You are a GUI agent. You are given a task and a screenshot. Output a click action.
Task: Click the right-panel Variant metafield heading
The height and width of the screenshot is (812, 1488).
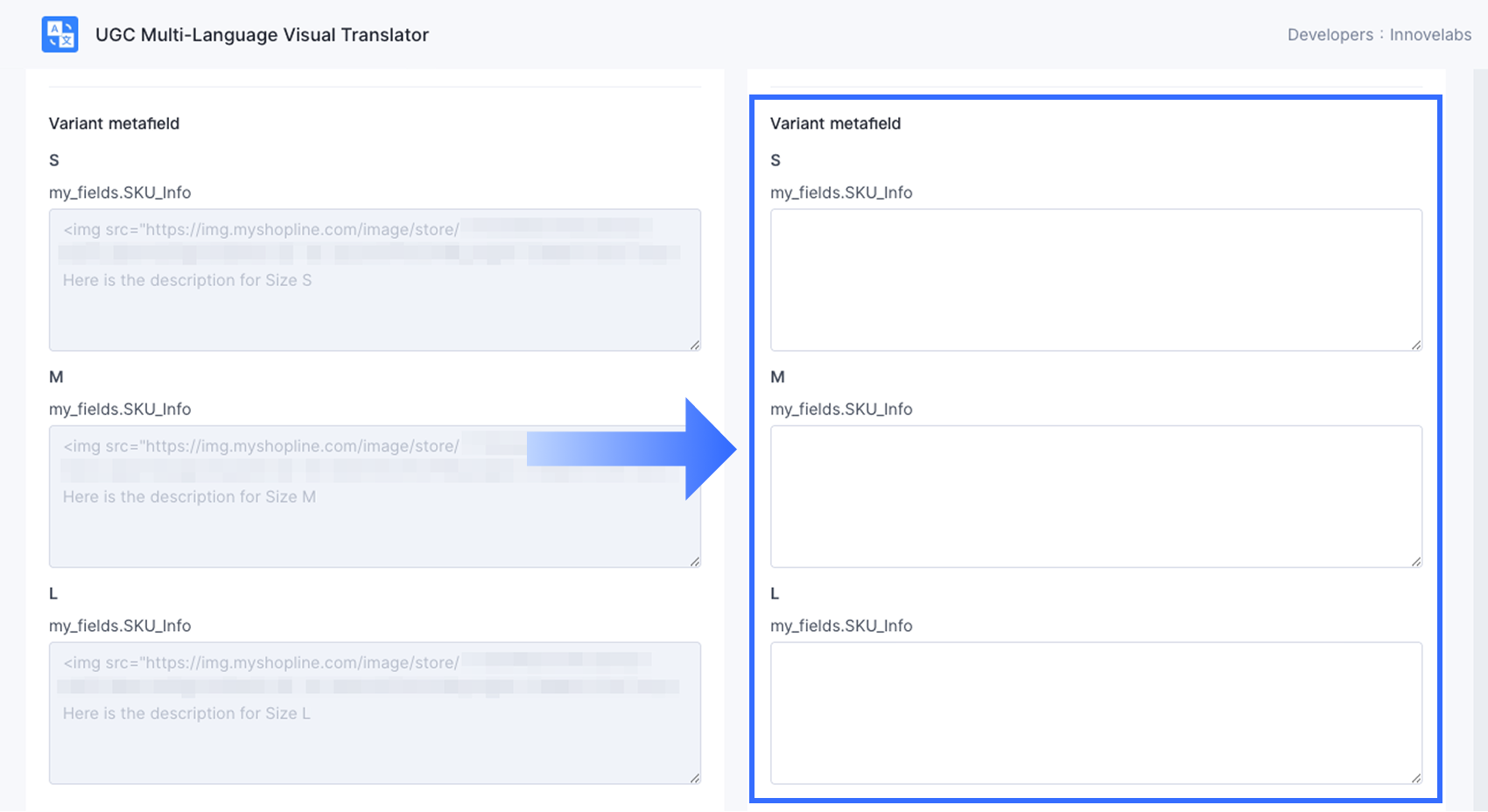point(835,123)
